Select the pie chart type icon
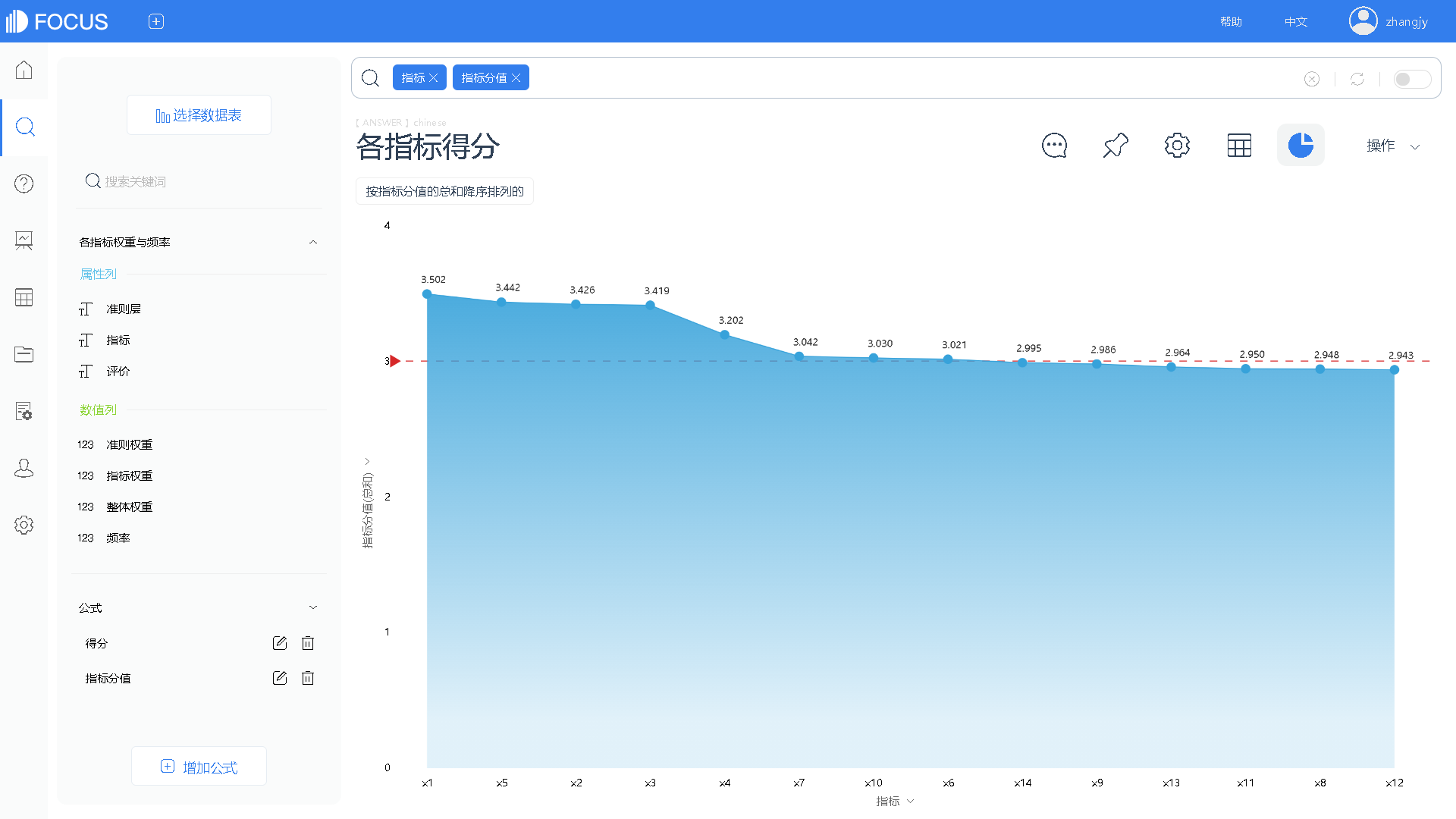 point(1301,145)
